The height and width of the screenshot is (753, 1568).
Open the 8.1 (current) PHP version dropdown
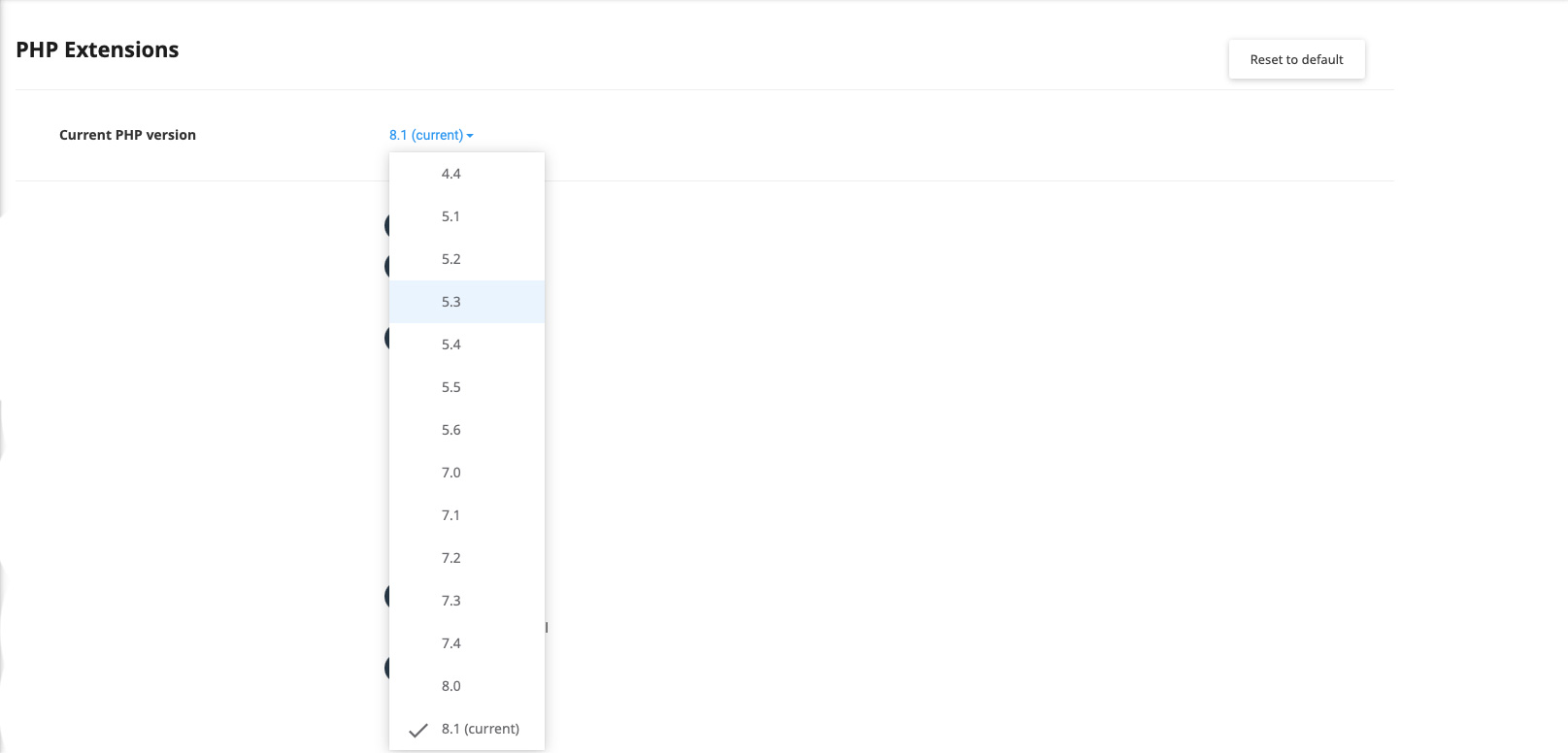point(431,135)
